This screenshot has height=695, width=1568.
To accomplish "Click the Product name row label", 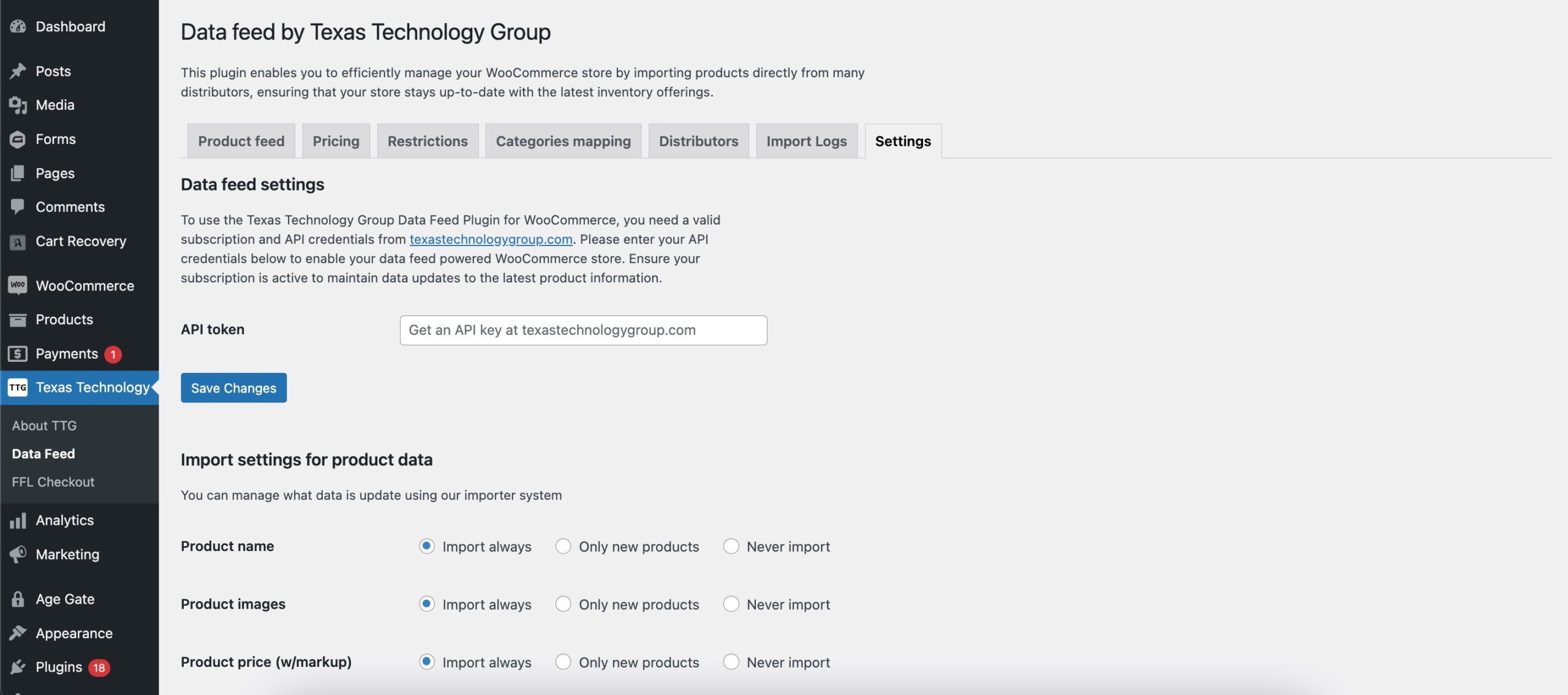I will [x=227, y=546].
